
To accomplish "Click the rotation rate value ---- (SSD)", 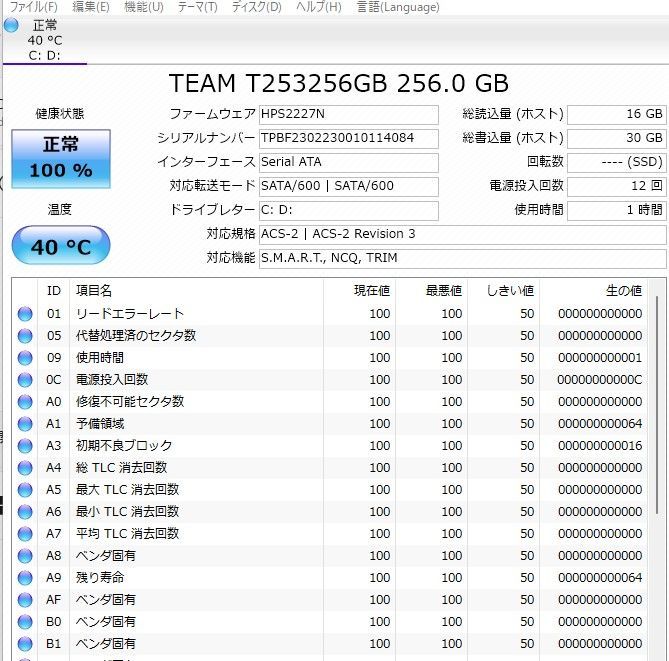I will click(617, 162).
